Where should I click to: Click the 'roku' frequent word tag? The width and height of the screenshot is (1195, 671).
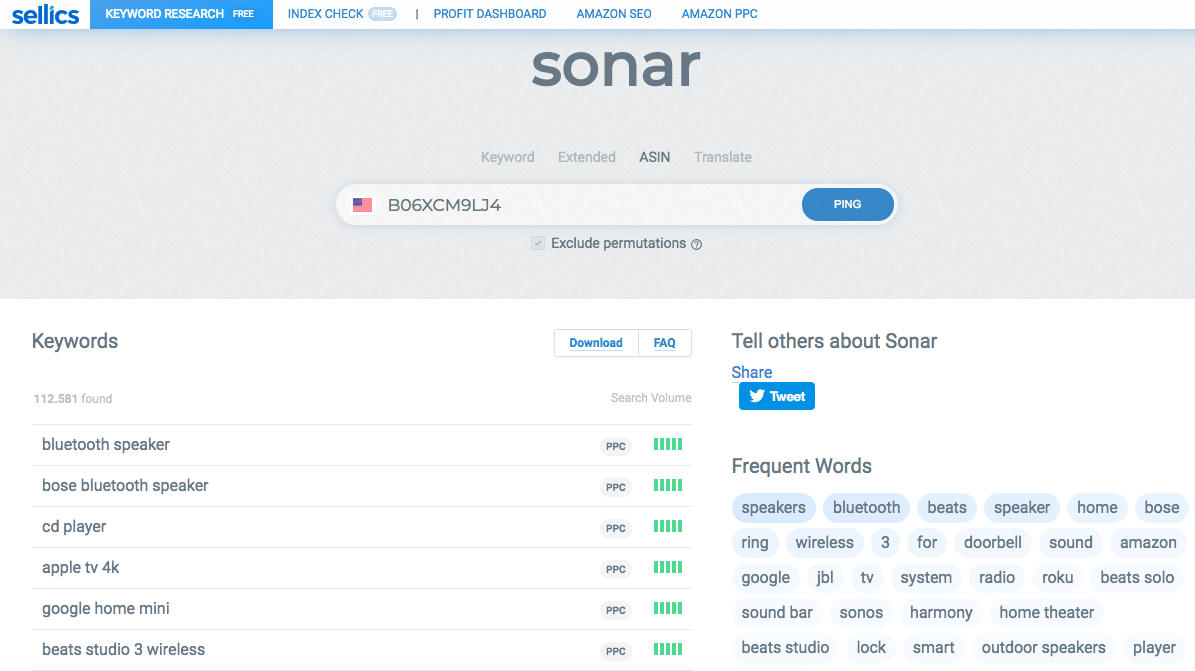pyautogui.click(x=1057, y=578)
